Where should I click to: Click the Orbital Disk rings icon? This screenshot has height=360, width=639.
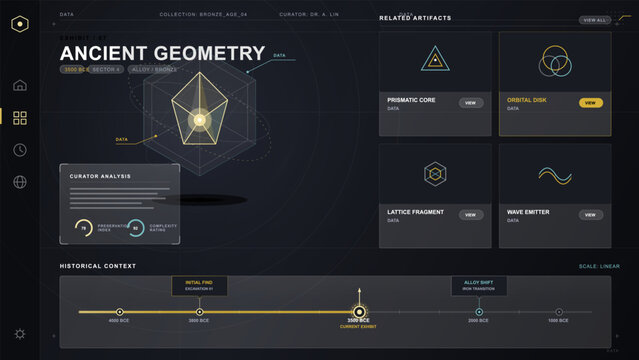tap(555, 61)
